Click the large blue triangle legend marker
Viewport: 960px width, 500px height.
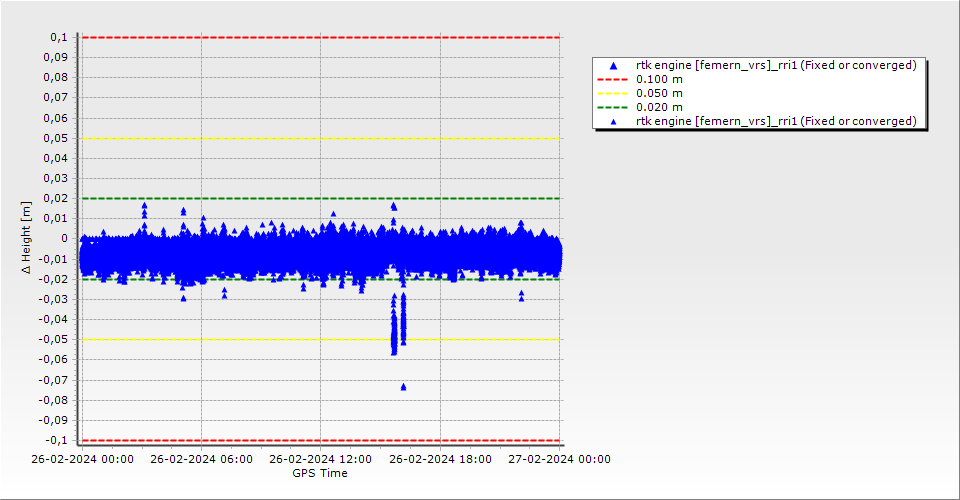point(614,66)
